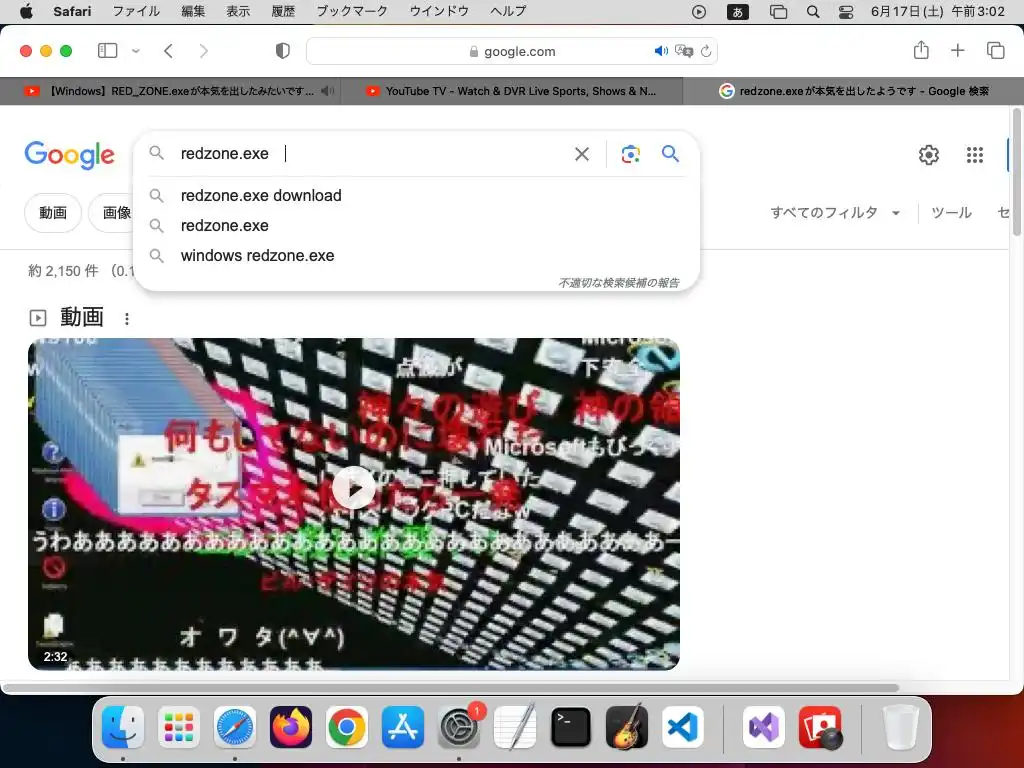Open ツール search tools

coord(951,213)
